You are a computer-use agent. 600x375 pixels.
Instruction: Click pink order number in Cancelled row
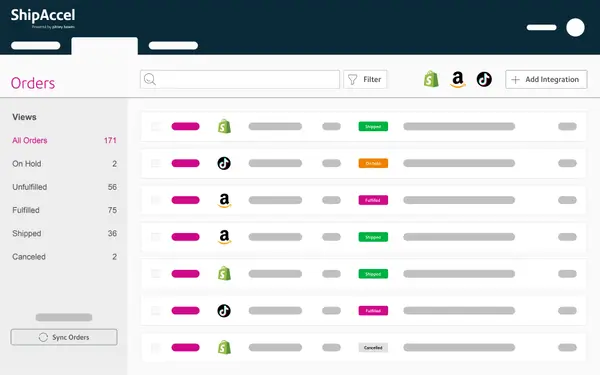(186, 347)
